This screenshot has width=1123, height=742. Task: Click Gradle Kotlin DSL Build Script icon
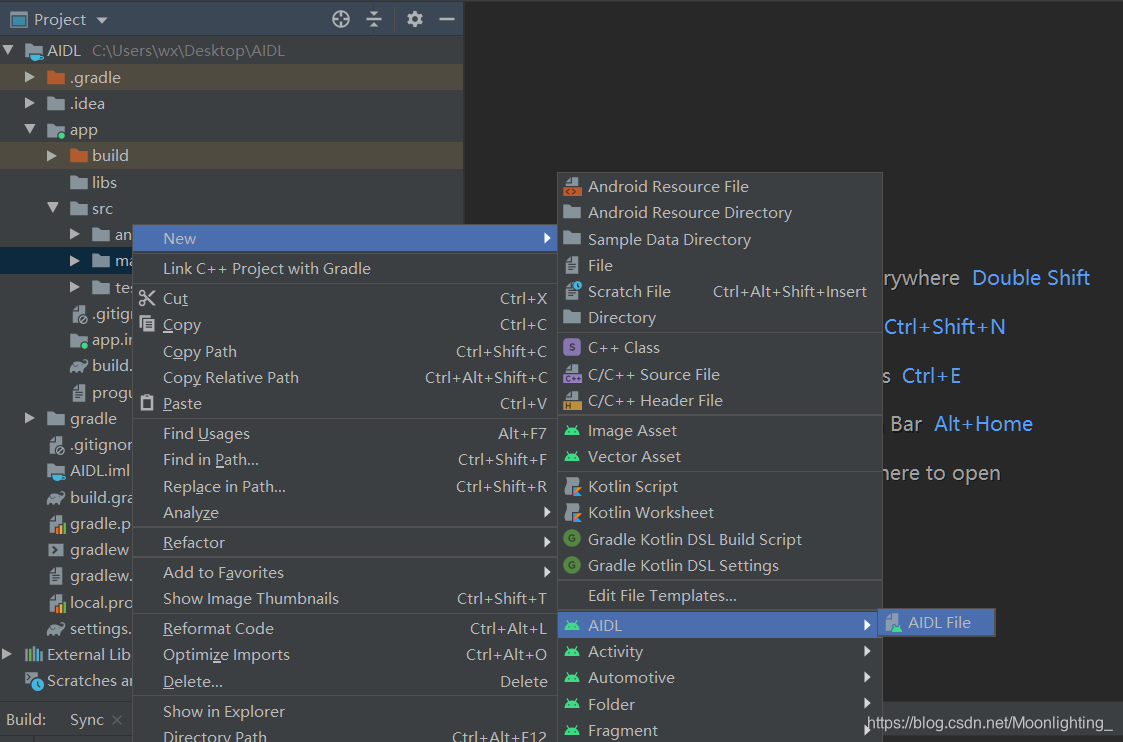(x=572, y=539)
